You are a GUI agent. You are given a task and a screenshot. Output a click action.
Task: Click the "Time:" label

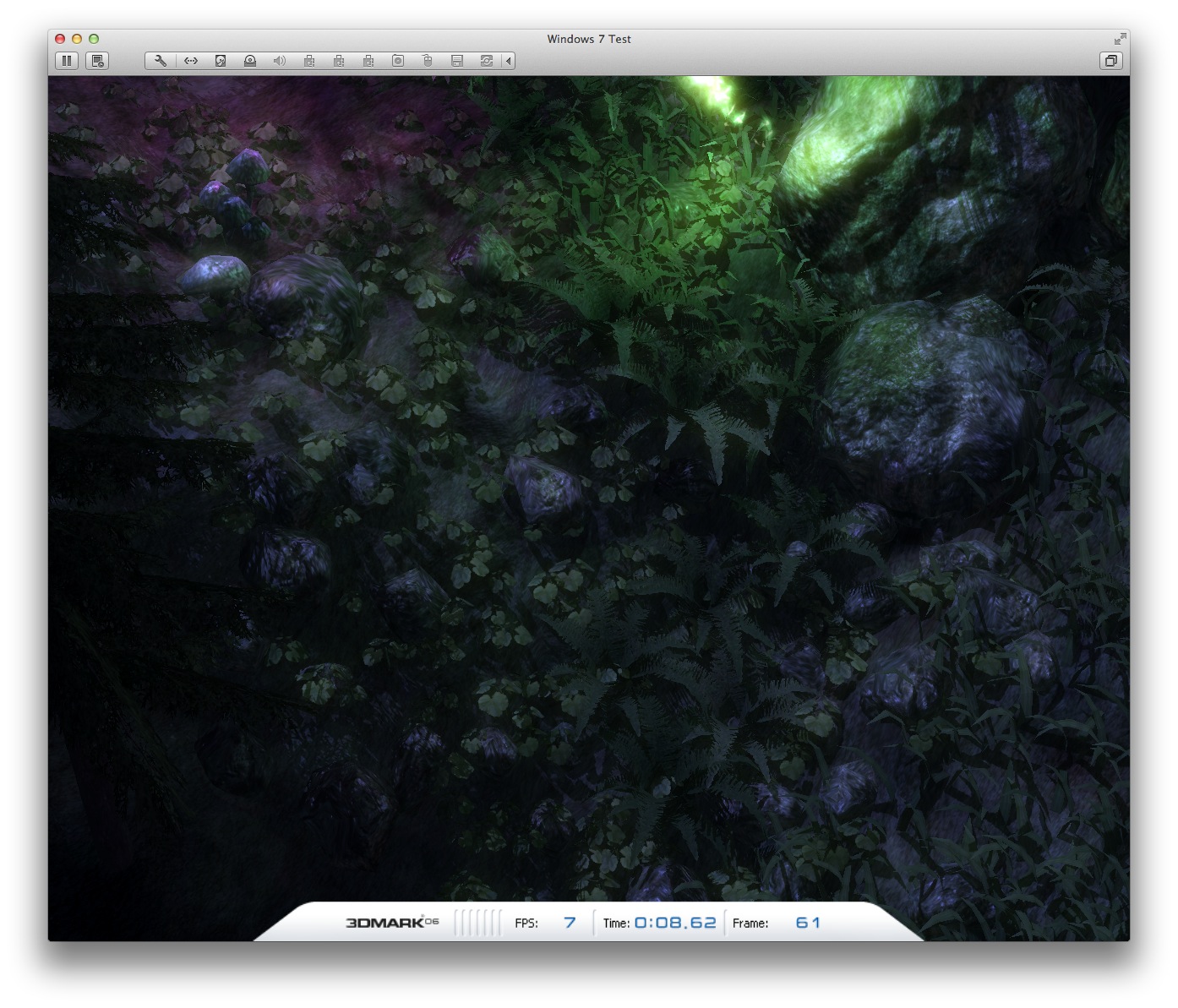click(x=616, y=923)
